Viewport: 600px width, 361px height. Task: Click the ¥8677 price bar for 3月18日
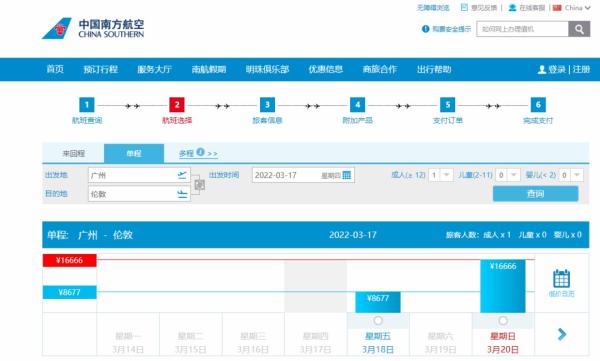378,302
